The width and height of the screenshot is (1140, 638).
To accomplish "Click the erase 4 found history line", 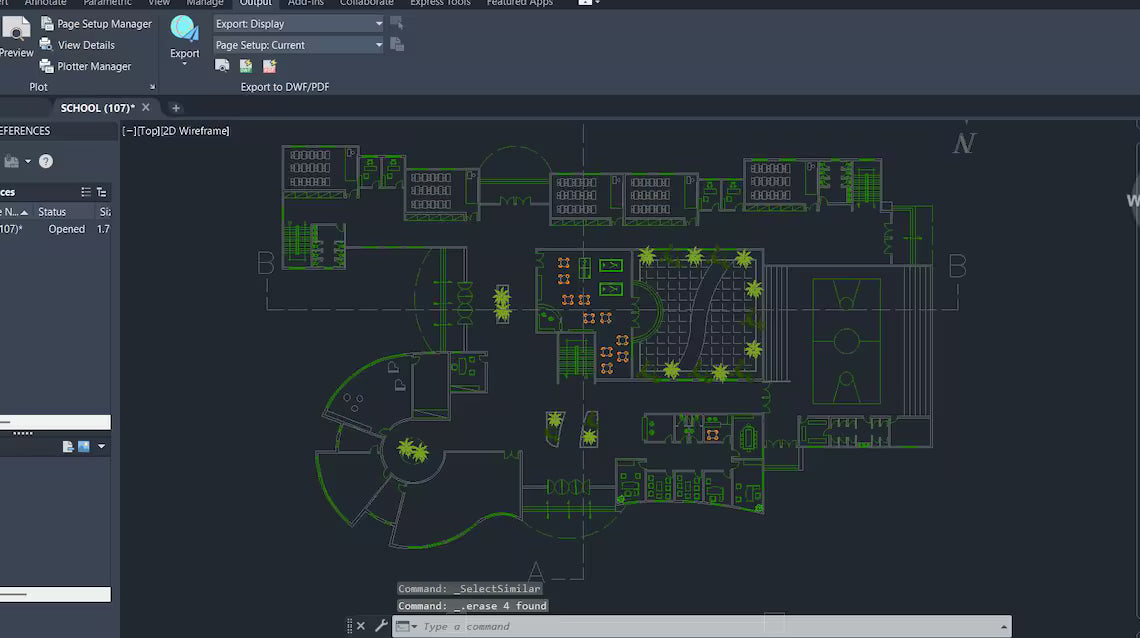I will (472, 606).
